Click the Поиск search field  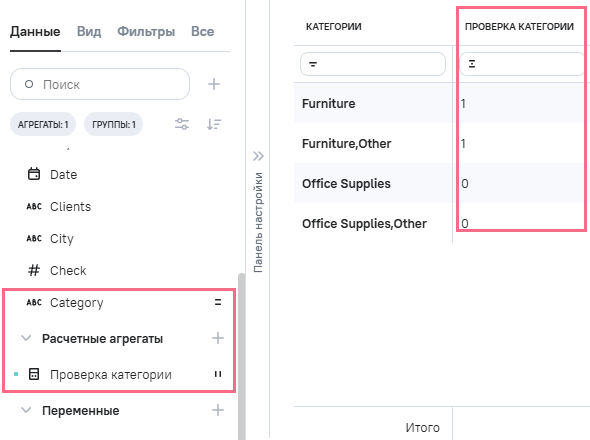tap(100, 84)
